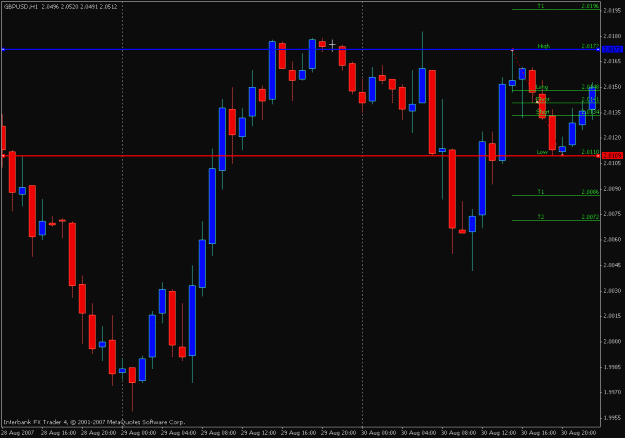625x438 pixels.
Task: Click 2.0060 on the price axis
Action: (x=612, y=240)
